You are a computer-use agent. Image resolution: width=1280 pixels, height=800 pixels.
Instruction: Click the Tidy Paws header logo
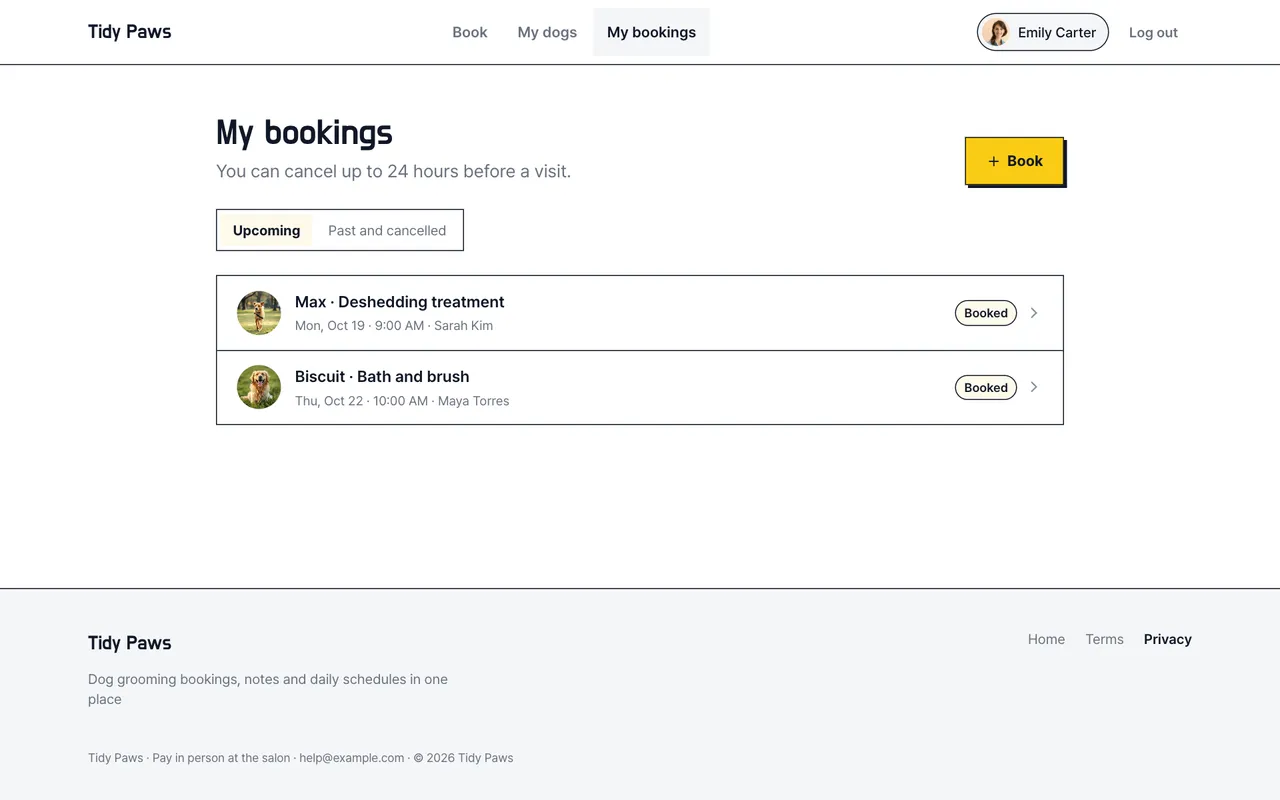coord(130,32)
